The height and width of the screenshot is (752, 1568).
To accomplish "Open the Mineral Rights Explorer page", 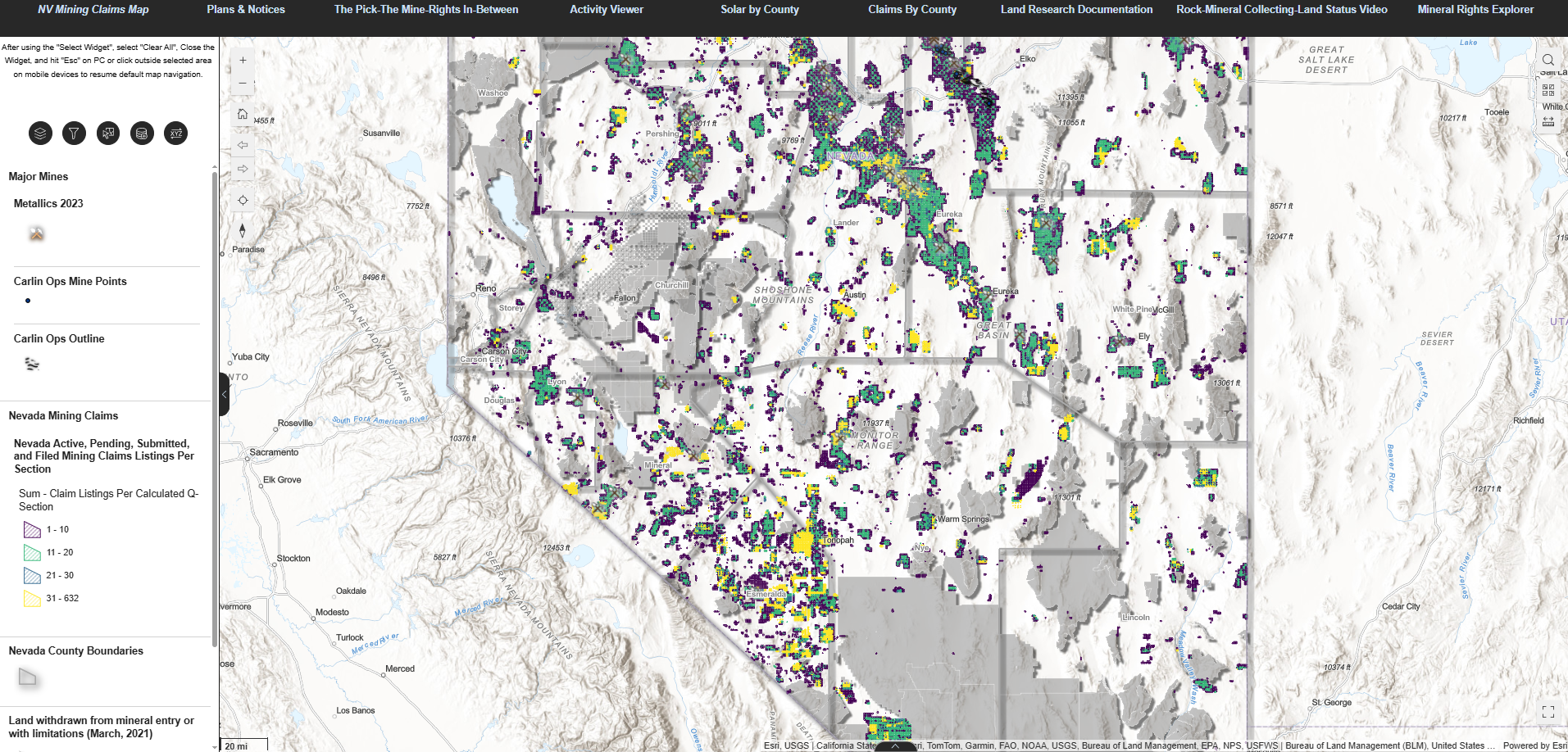I will [x=1475, y=9].
